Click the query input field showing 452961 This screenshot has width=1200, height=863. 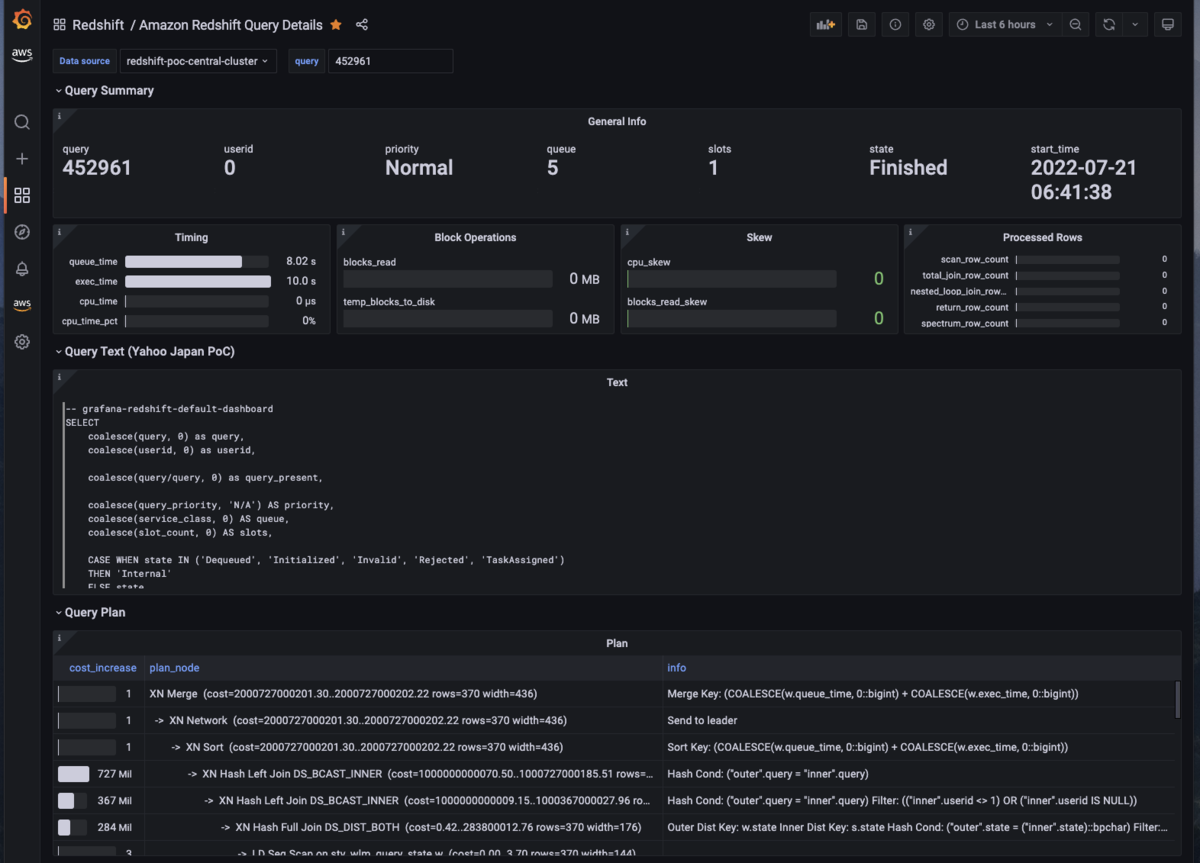pyautogui.click(x=390, y=60)
